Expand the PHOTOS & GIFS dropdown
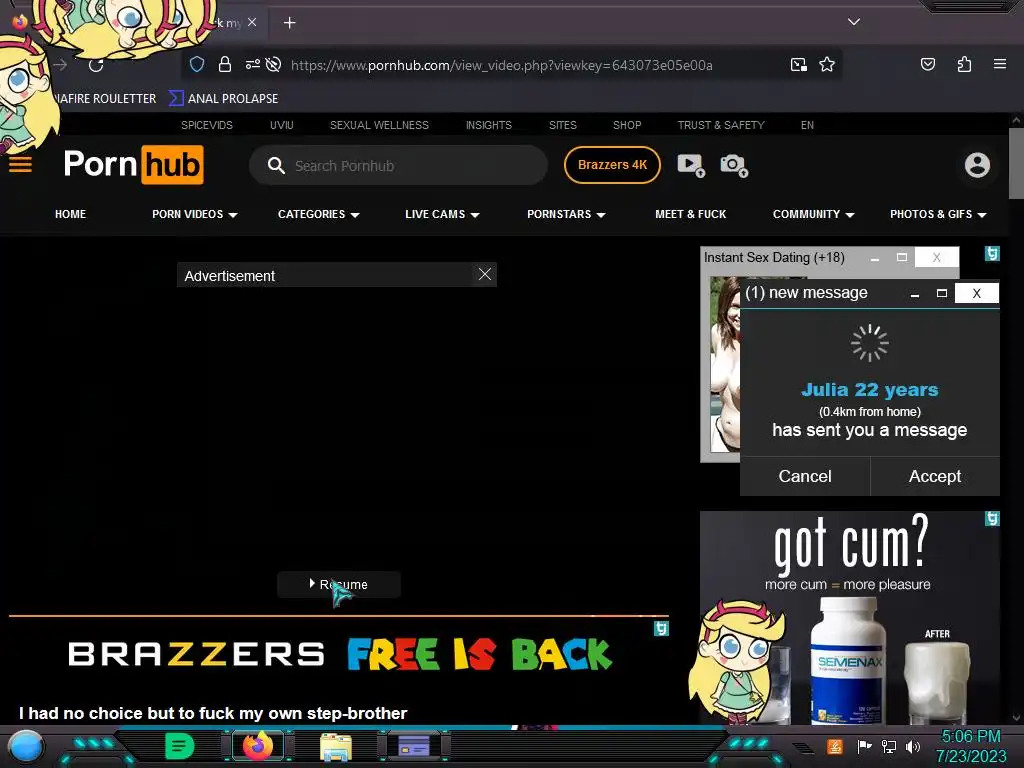Image resolution: width=1024 pixels, height=768 pixels. click(938, 214)
